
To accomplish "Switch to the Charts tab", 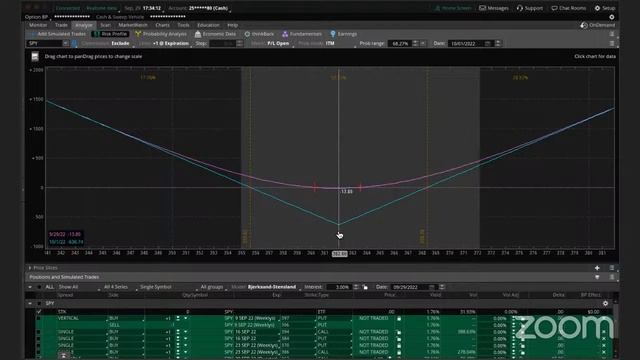I will (162, 25).
